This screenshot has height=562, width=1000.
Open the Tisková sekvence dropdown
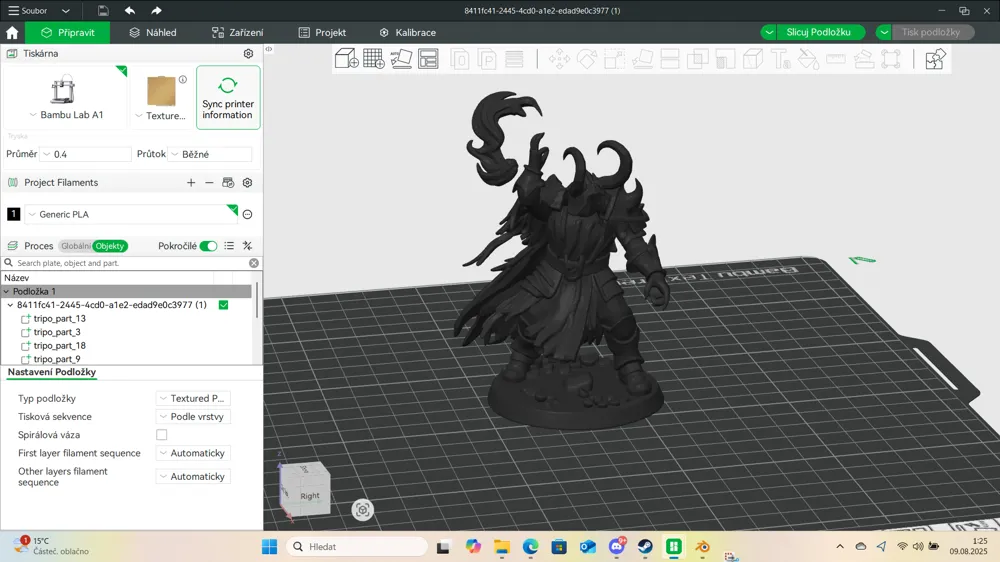coord(193,417)
